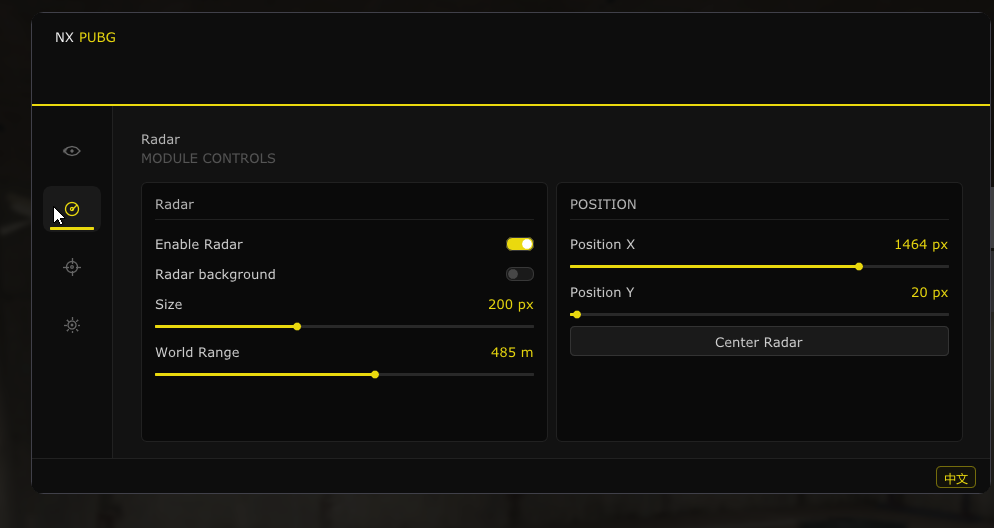Select the highlighted radar gauge sidebar icon
This screenshot has width=994, height=528.
coord(72,209)
